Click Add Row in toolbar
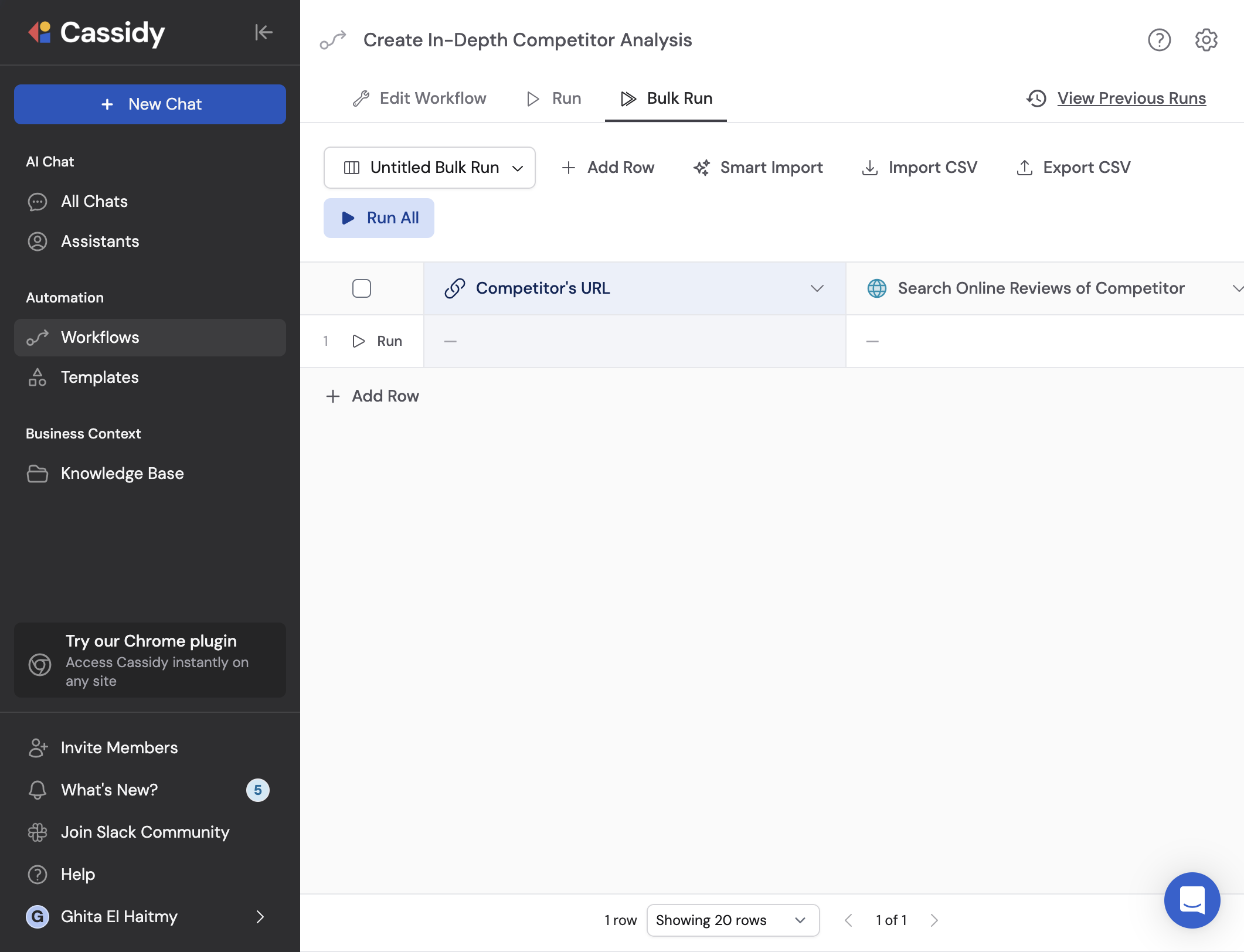This screenshot has height=952, width=1244. click(608, 168)
